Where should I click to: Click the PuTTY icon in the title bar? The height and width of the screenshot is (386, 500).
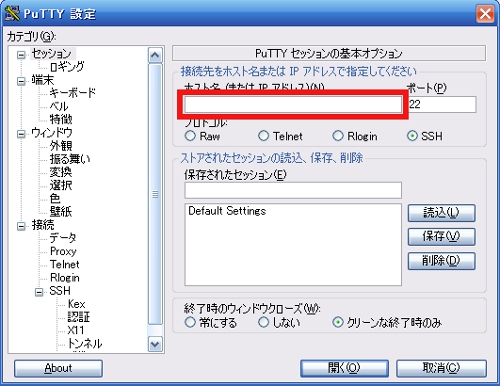[x=12, y=13]
